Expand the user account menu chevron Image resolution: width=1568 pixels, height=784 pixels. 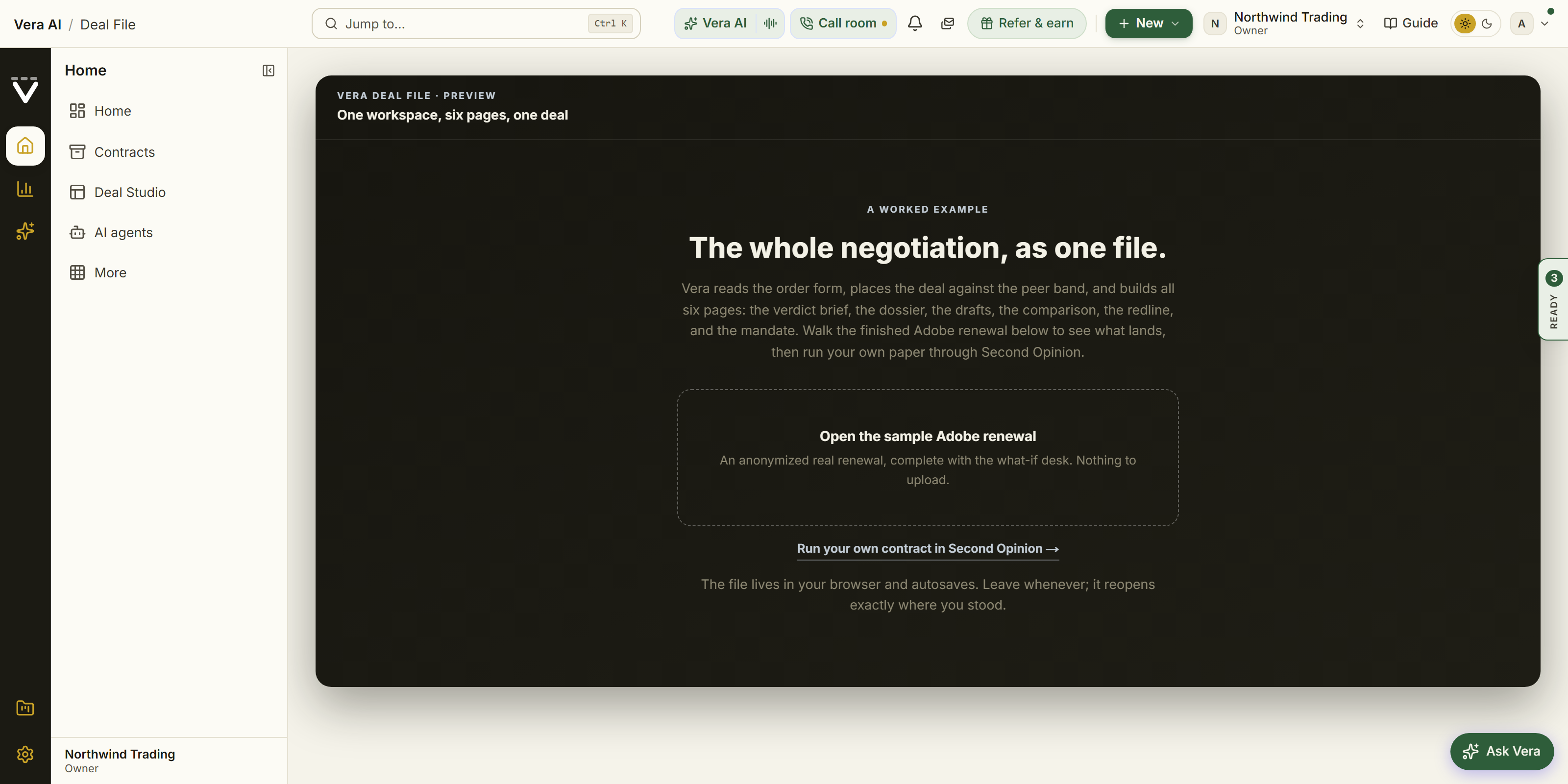coord(1544,24)
